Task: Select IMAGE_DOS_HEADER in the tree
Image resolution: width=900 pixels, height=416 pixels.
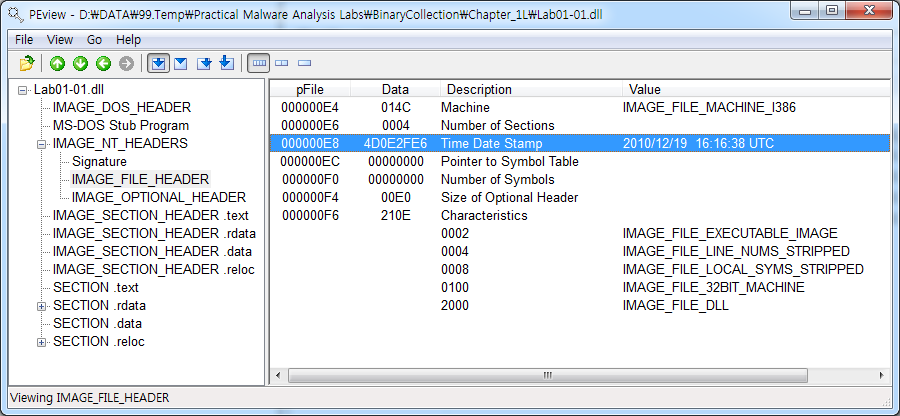Action: (121, 107)
